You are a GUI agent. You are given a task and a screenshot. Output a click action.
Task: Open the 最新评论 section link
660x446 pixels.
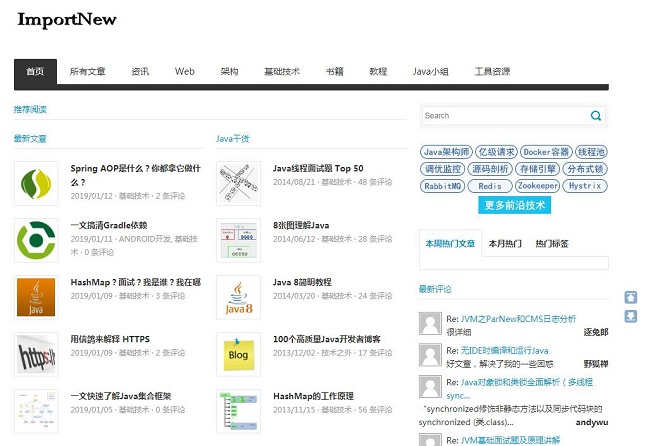[x=435, y=289]
